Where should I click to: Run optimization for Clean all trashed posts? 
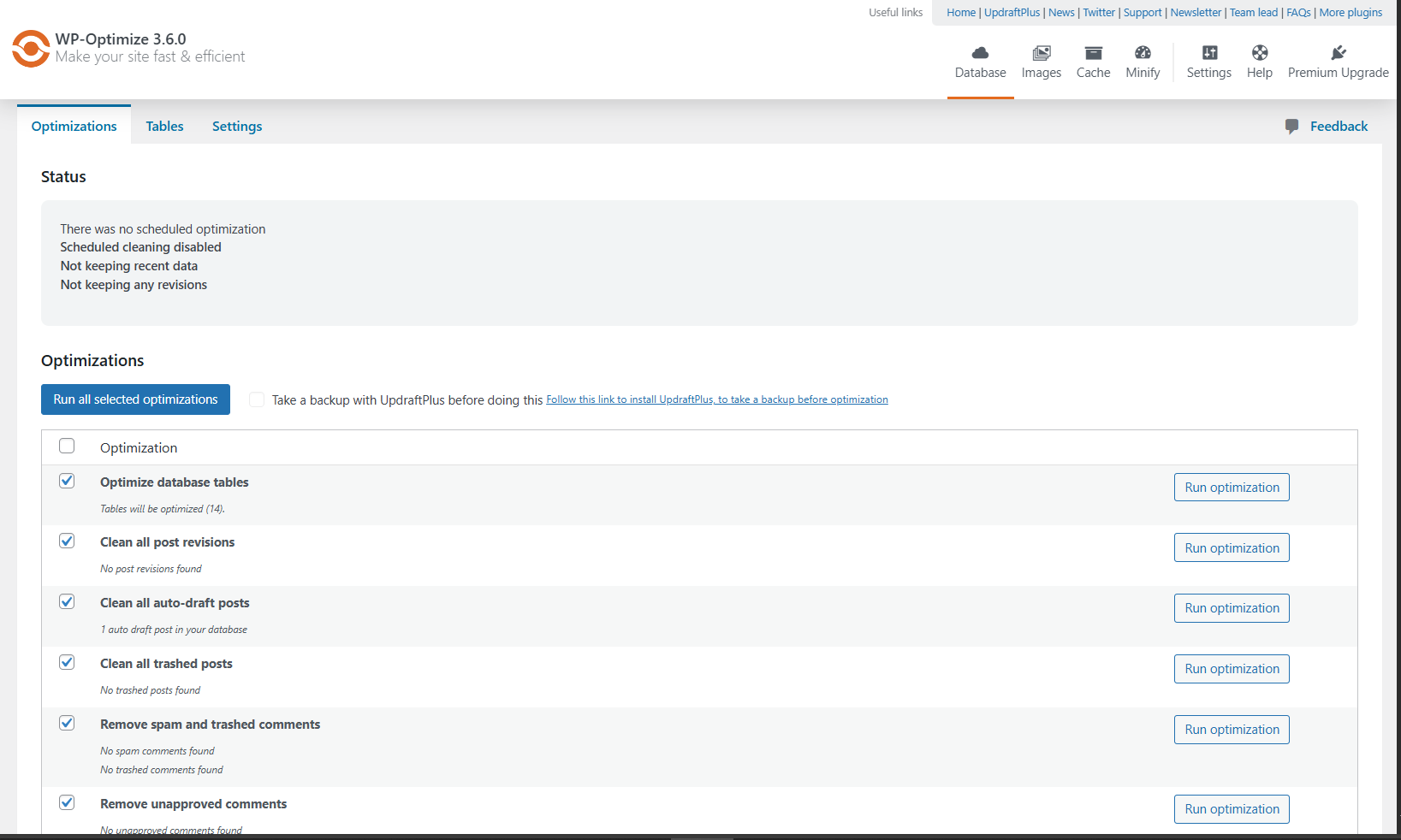coord(1232,669)
